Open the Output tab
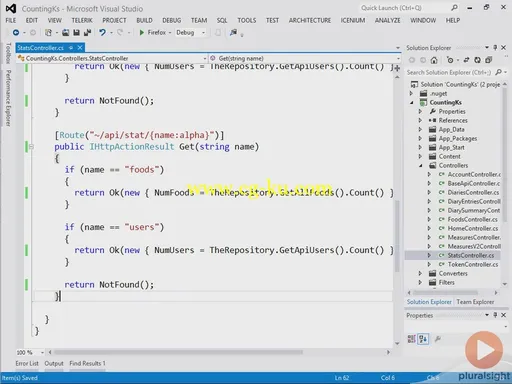The image size is (512, 384). click(x=54, y=363)
